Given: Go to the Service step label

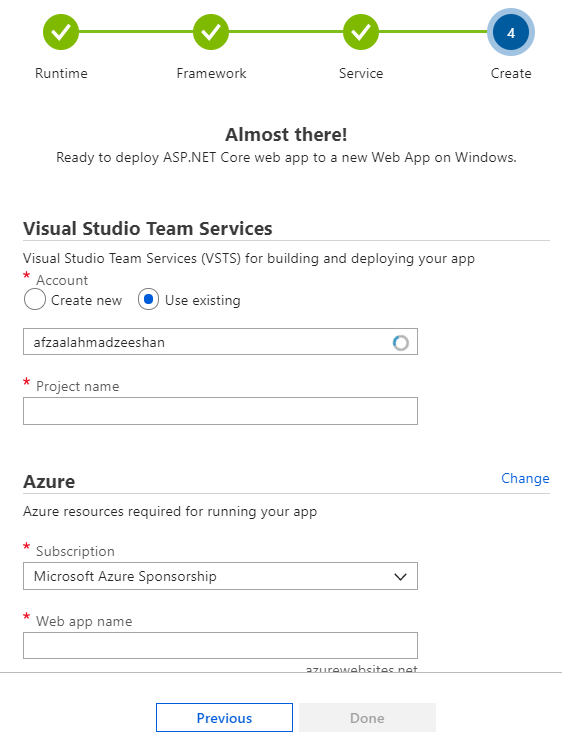Looking at the screenshot, I should click(x=361, y=73).
